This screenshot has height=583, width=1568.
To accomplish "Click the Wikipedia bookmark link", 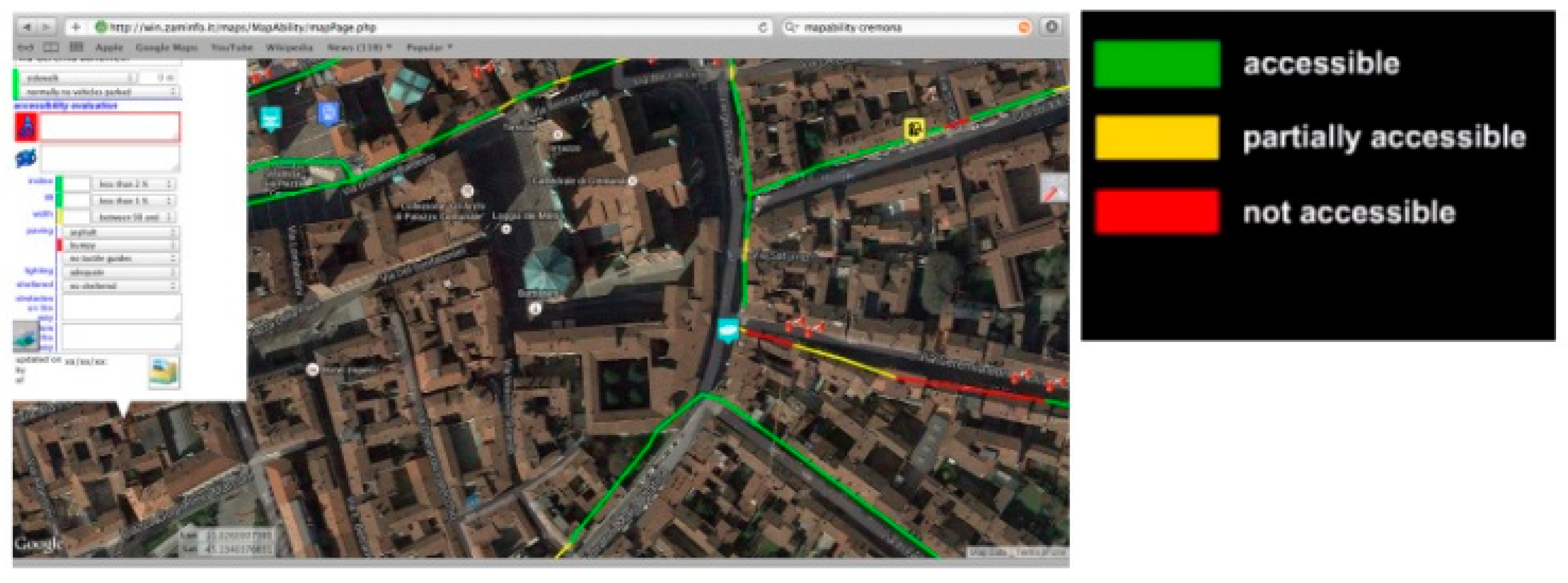I will pyautogui.click(x=289, y=47).
